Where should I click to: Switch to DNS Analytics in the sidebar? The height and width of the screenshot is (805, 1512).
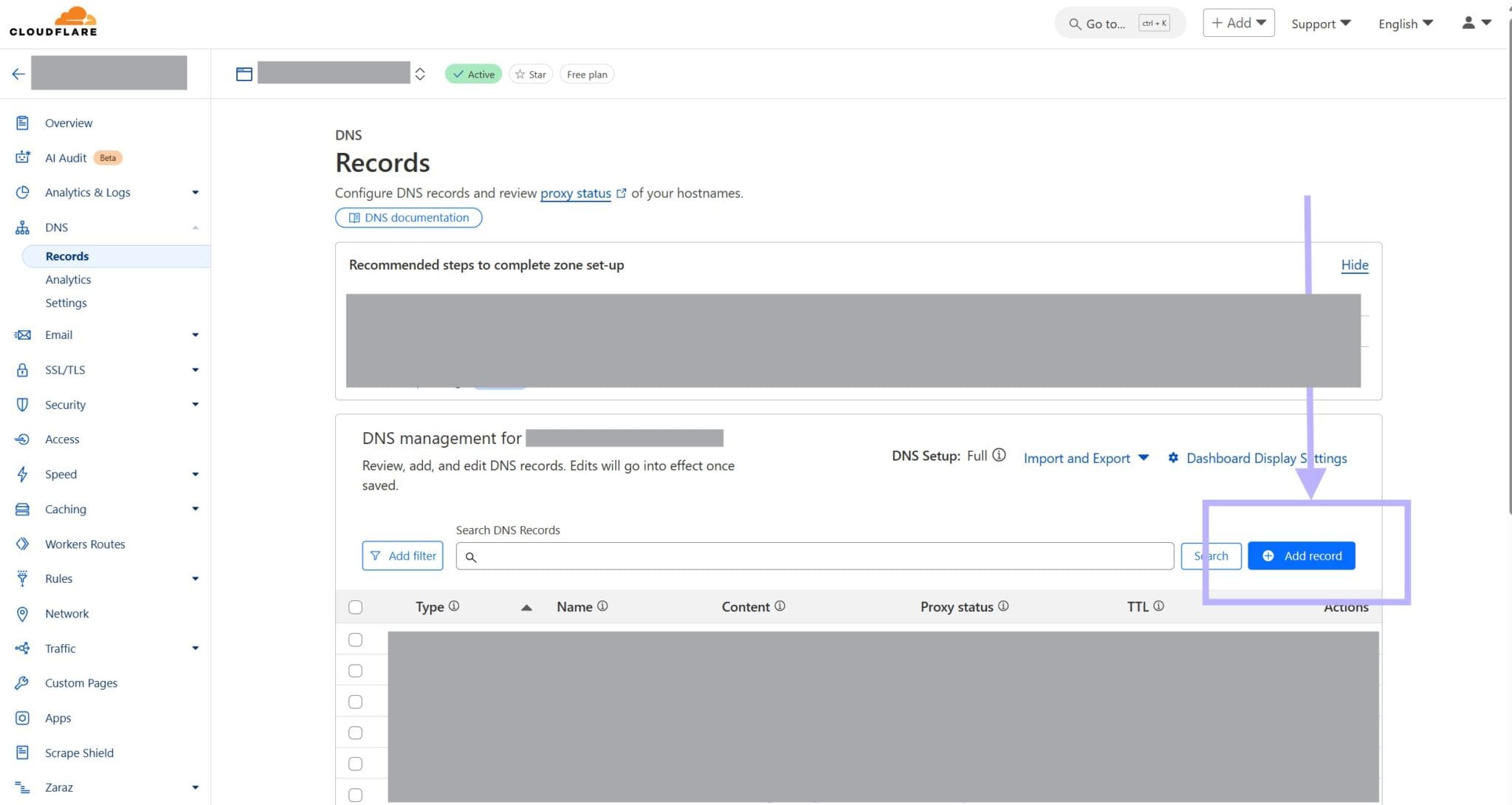68,279
